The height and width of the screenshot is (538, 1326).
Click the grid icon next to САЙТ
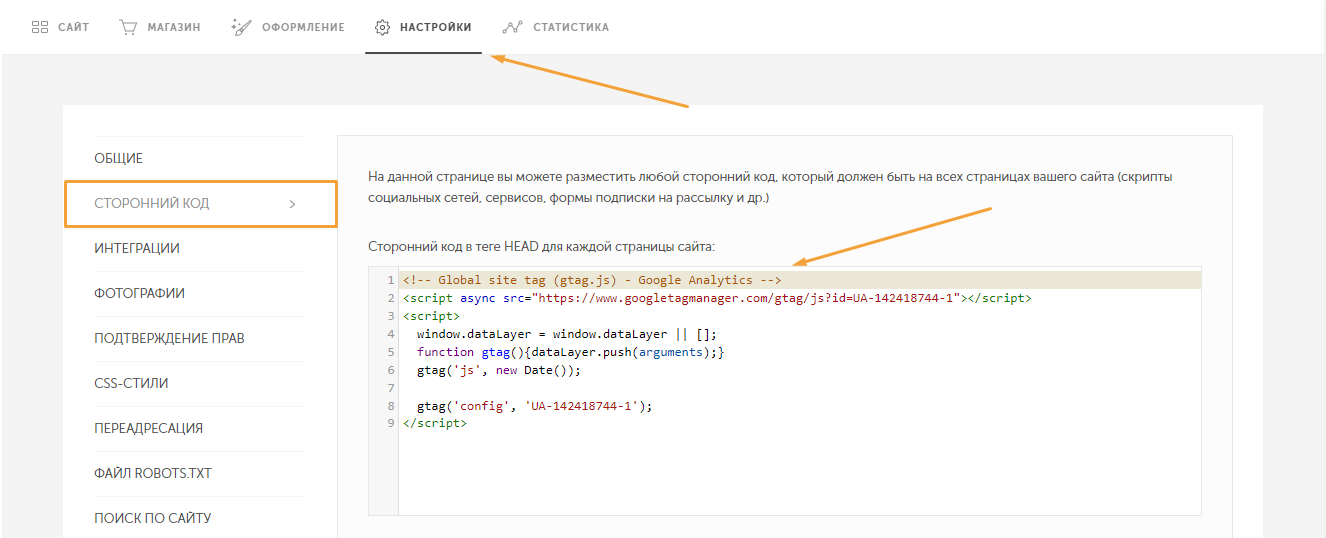(40, 27)
